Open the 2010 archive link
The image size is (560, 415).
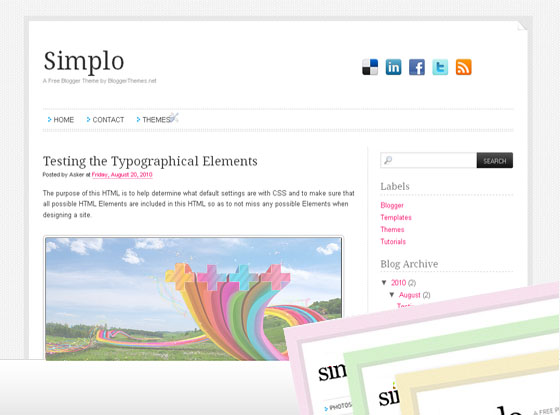(x=399, y=283)
